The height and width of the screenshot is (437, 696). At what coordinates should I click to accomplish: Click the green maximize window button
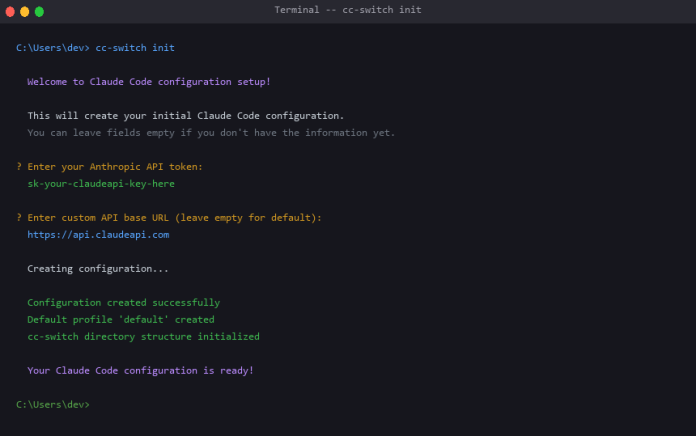pyautogui.click(x=40, y=11)
